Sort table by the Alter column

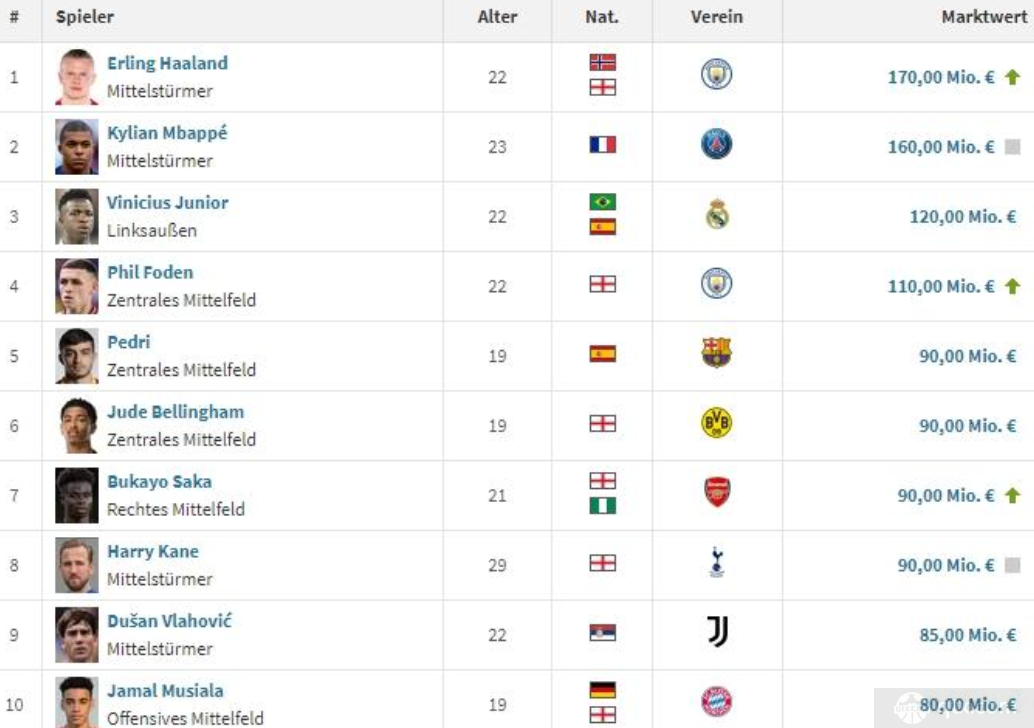[497, 17]
